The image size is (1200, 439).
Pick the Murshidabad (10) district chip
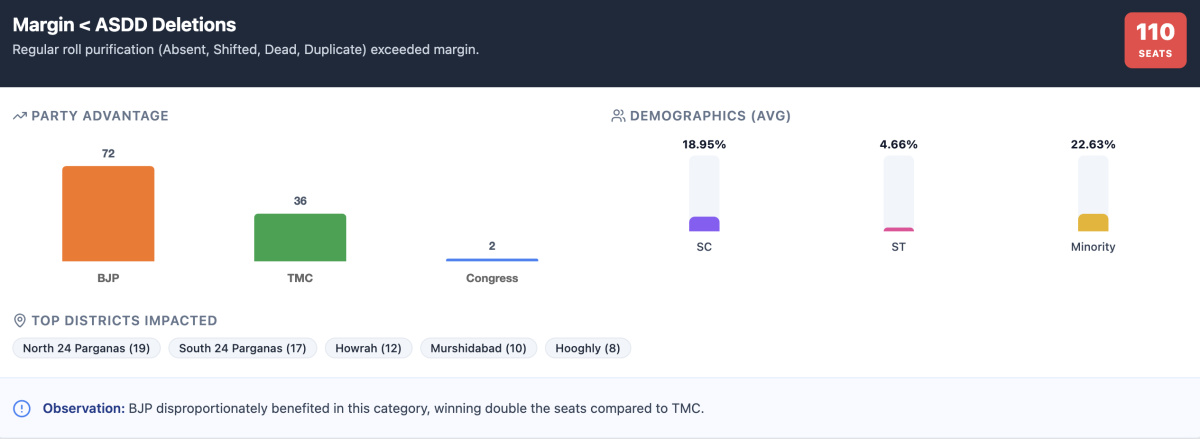click(479, 348)
